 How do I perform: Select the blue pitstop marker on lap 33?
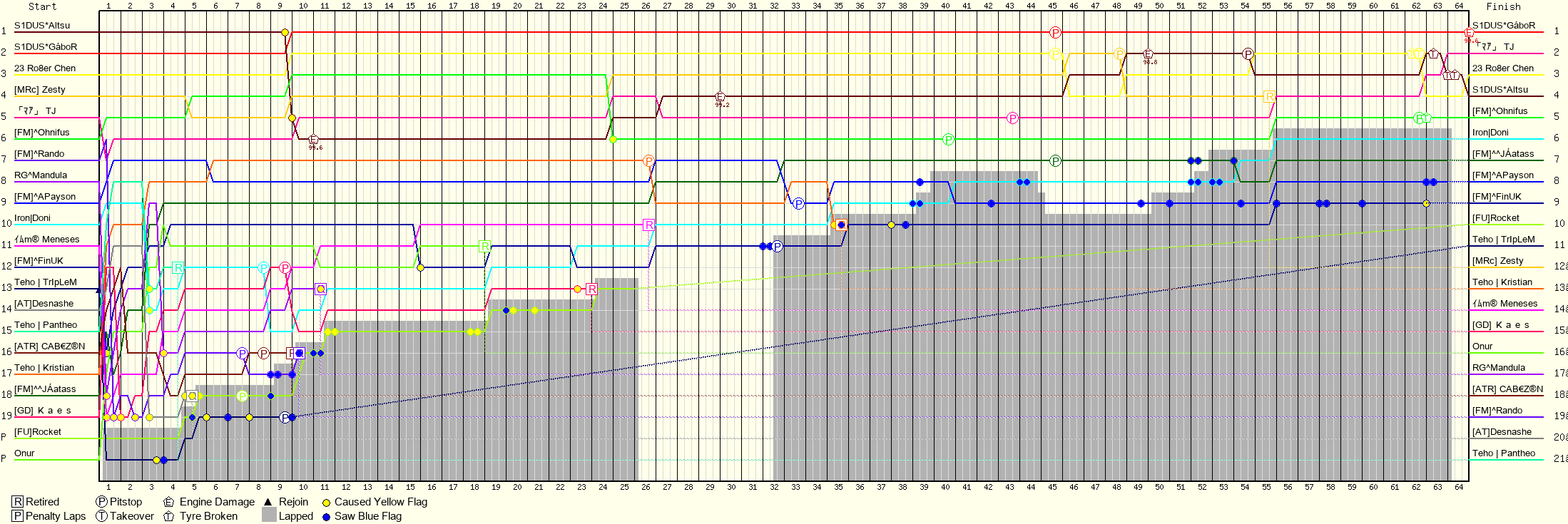tap(799, 204)
